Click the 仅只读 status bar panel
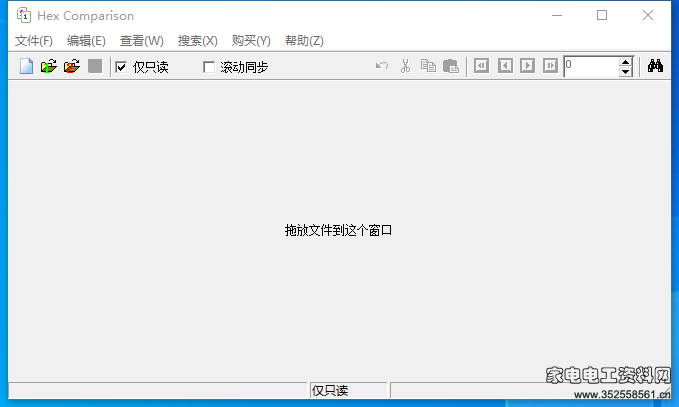 pos(349,390)
